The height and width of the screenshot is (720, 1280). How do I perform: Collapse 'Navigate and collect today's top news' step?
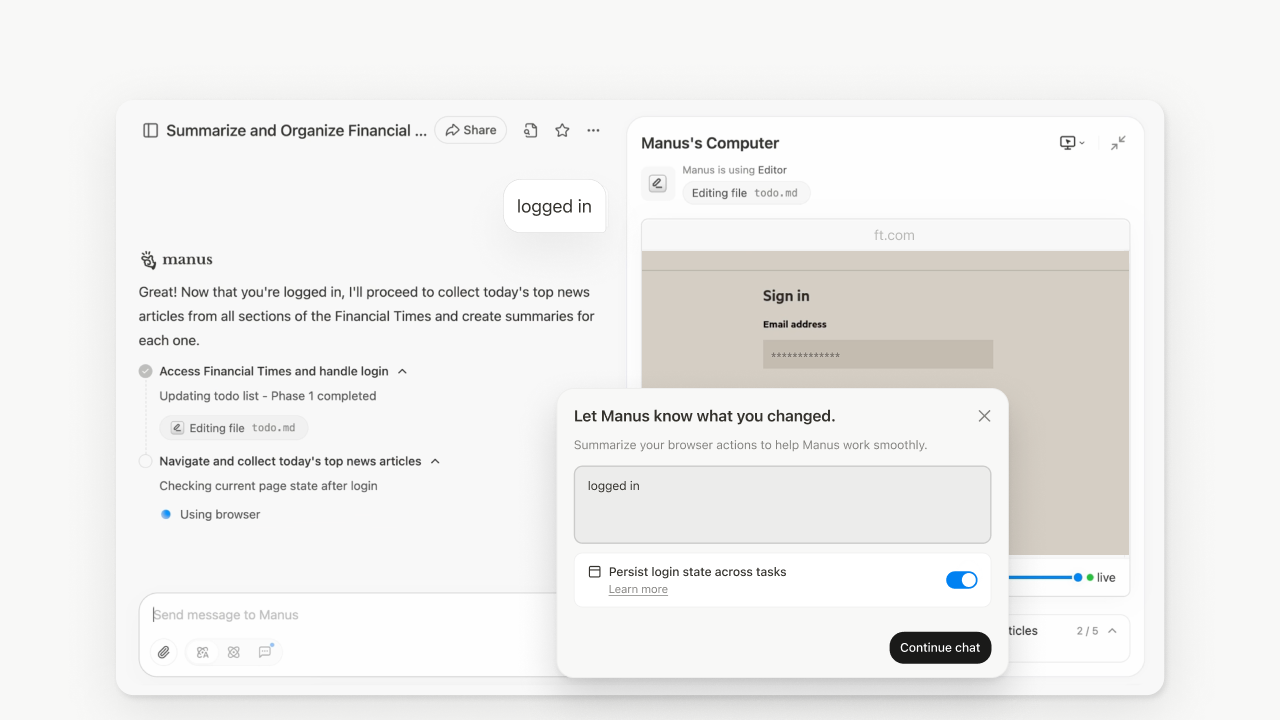[x=435, y=461]
